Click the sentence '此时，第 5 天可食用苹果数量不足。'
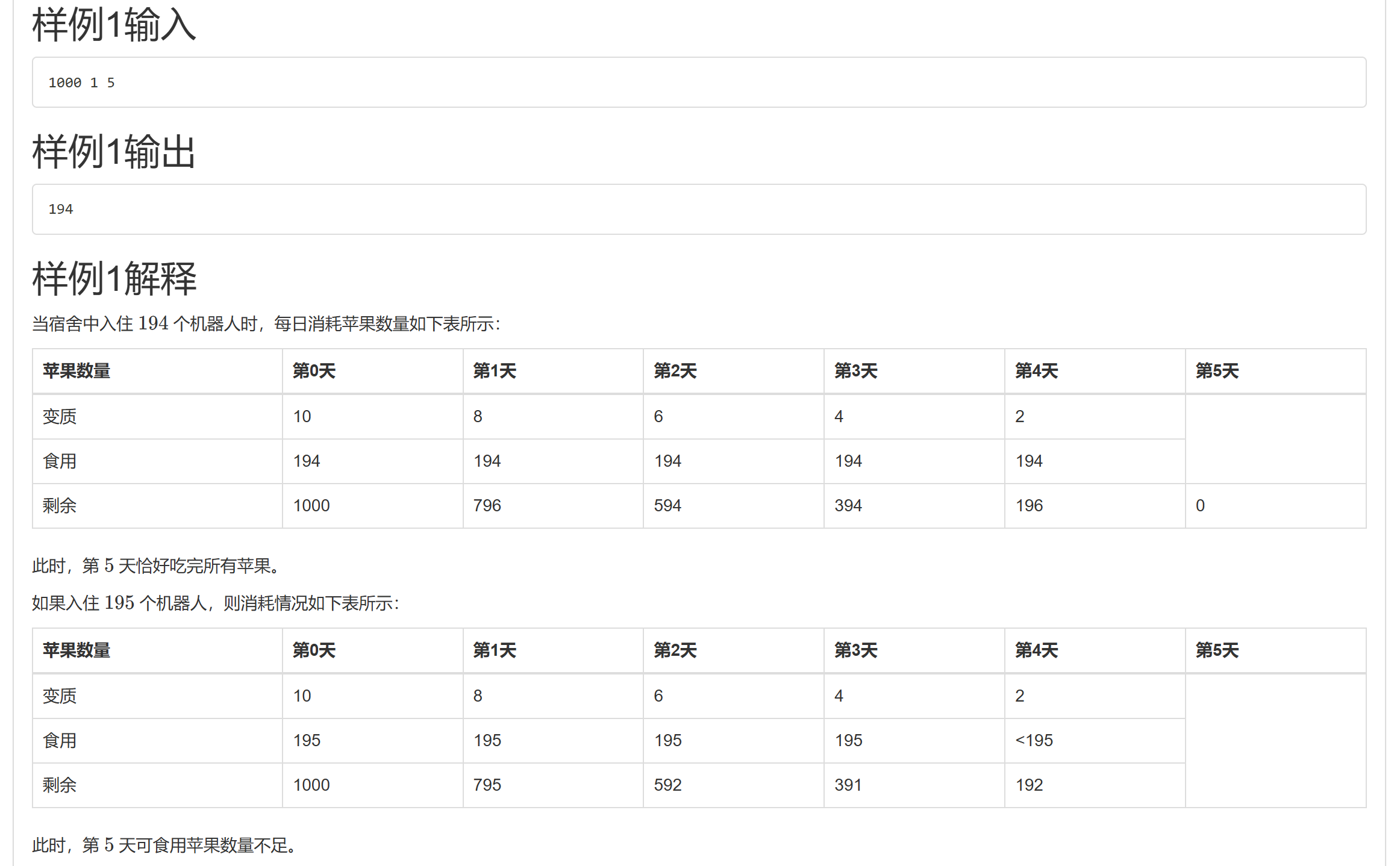 click(x=164, y=846)
